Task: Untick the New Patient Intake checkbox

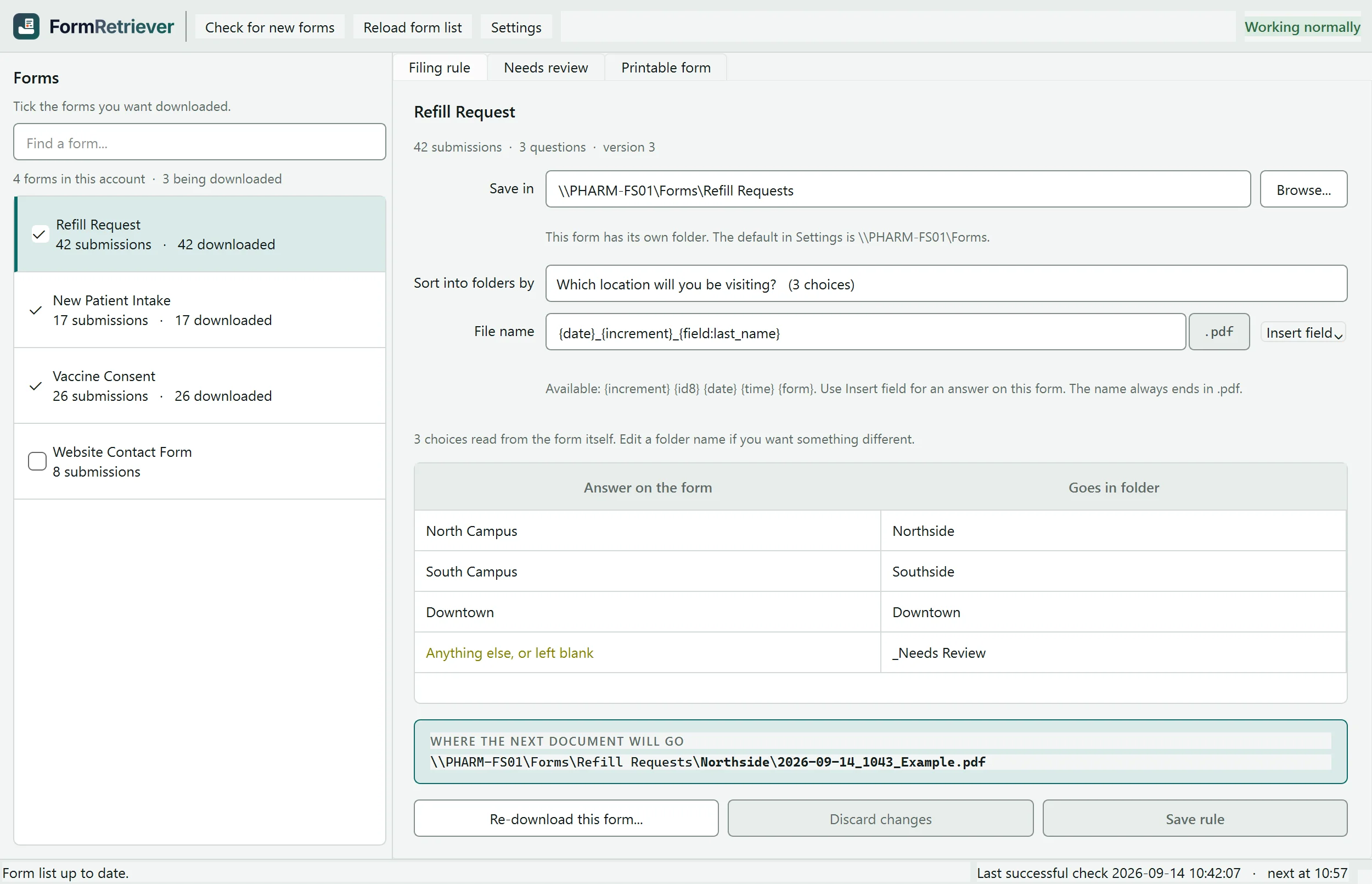Action: 36,310
